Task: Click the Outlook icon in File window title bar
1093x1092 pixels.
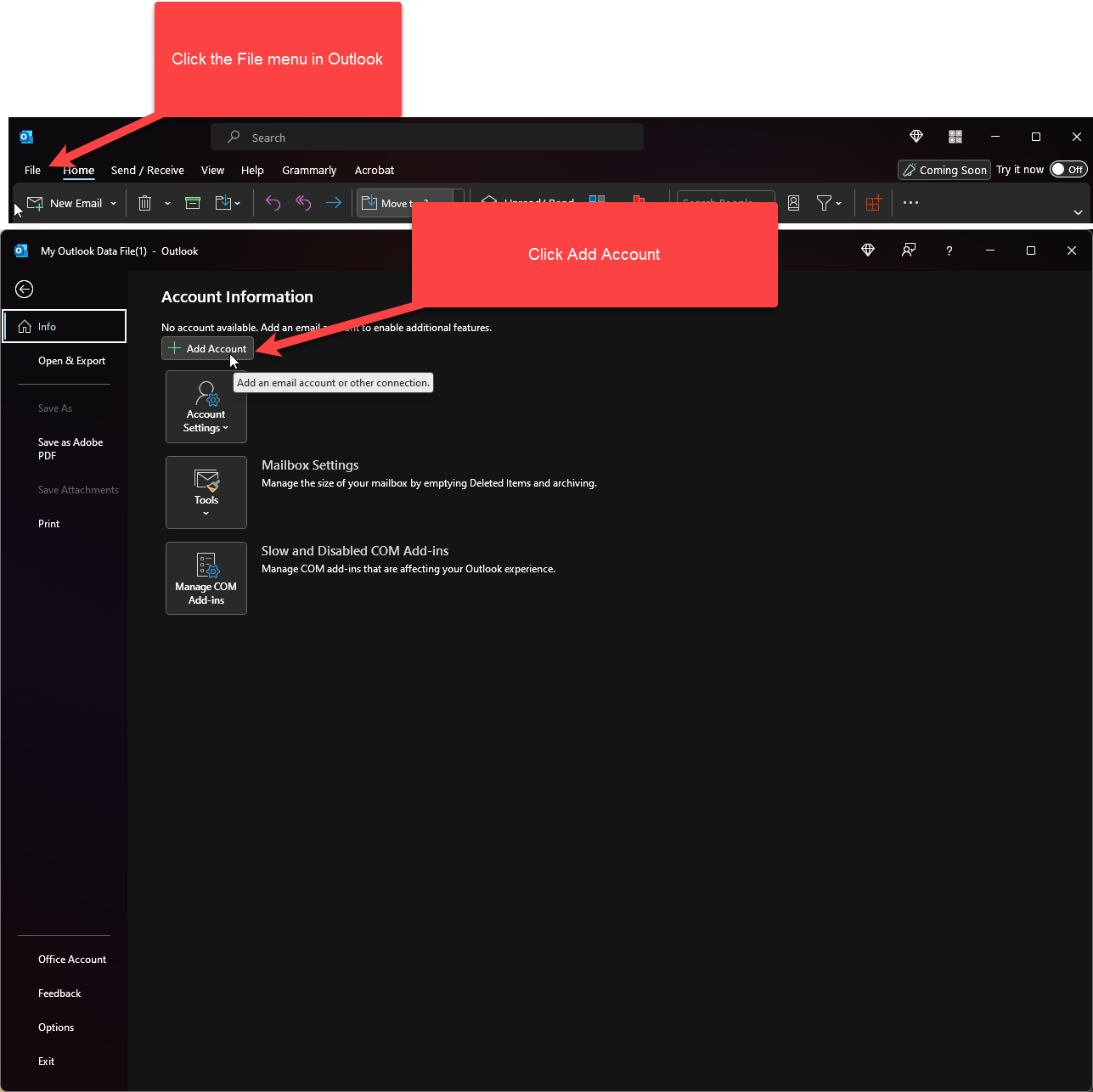Action: click(21, 250)
